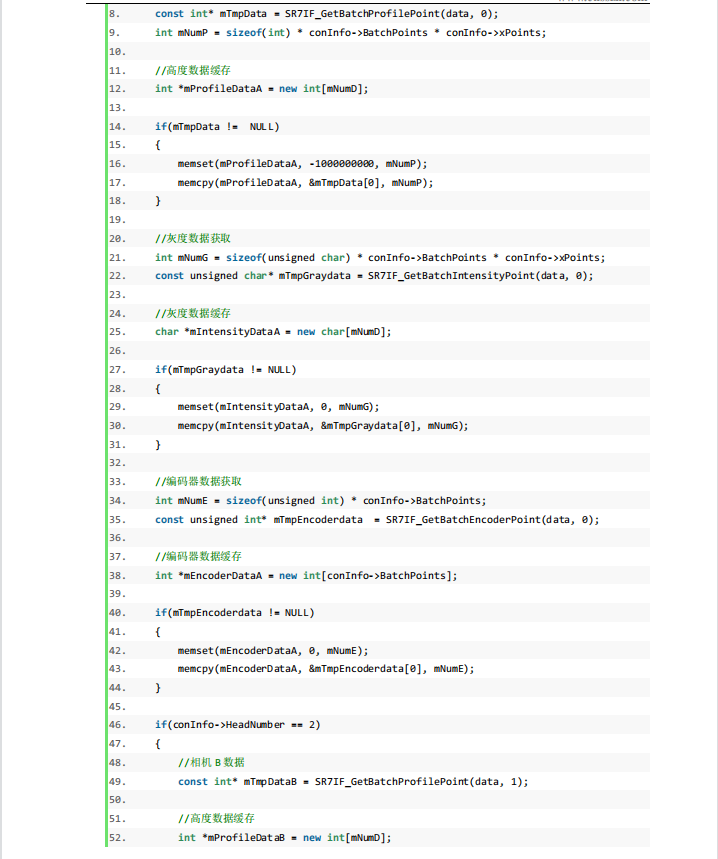
Task: Click line number 10.
Action: coord(117,51)
